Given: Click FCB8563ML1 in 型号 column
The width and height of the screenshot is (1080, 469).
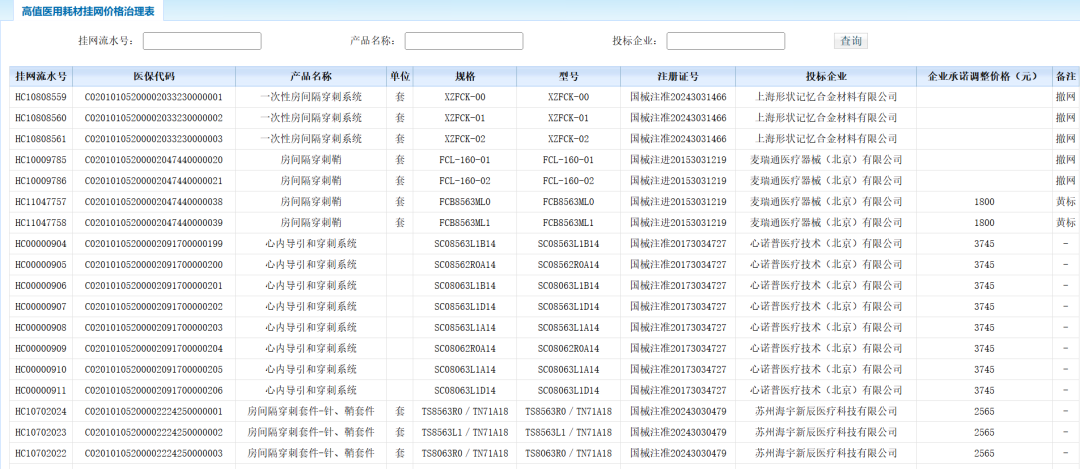Looking at the screenshot, I should 568,223.
